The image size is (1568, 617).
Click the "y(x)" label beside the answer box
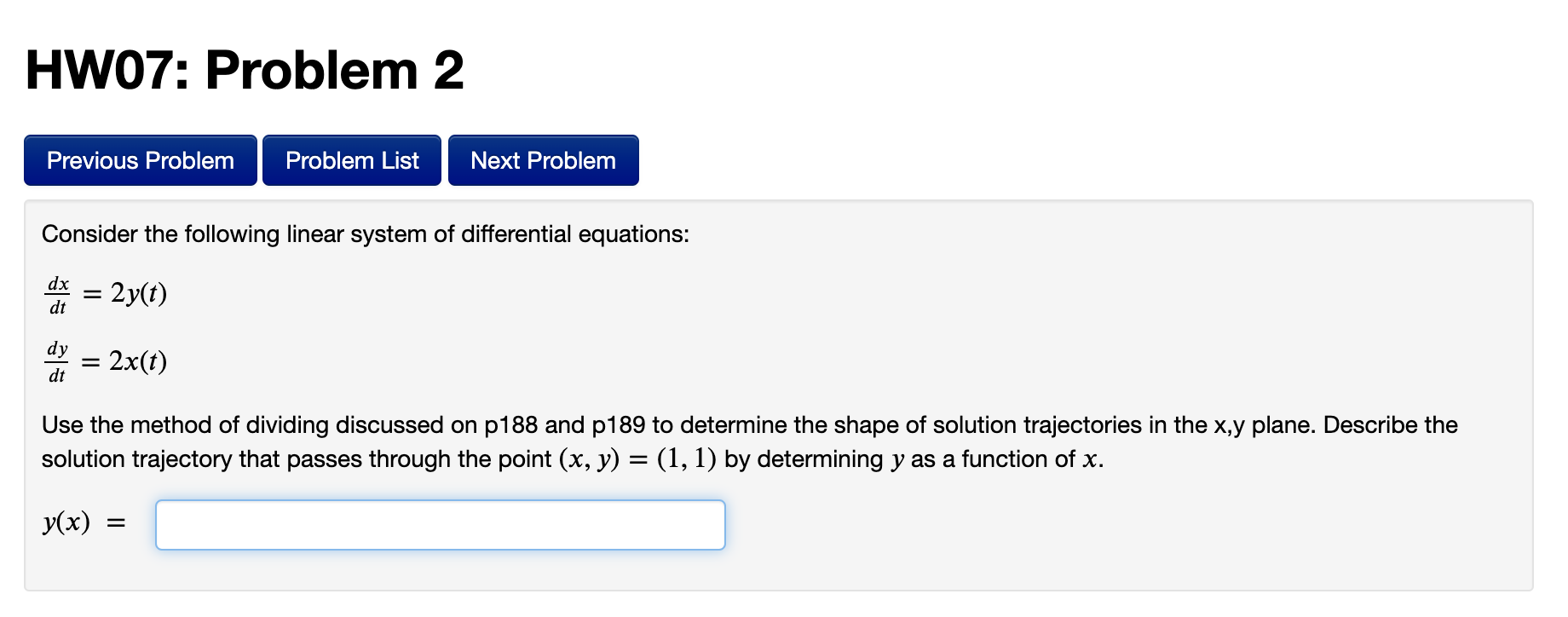[66, 522]
